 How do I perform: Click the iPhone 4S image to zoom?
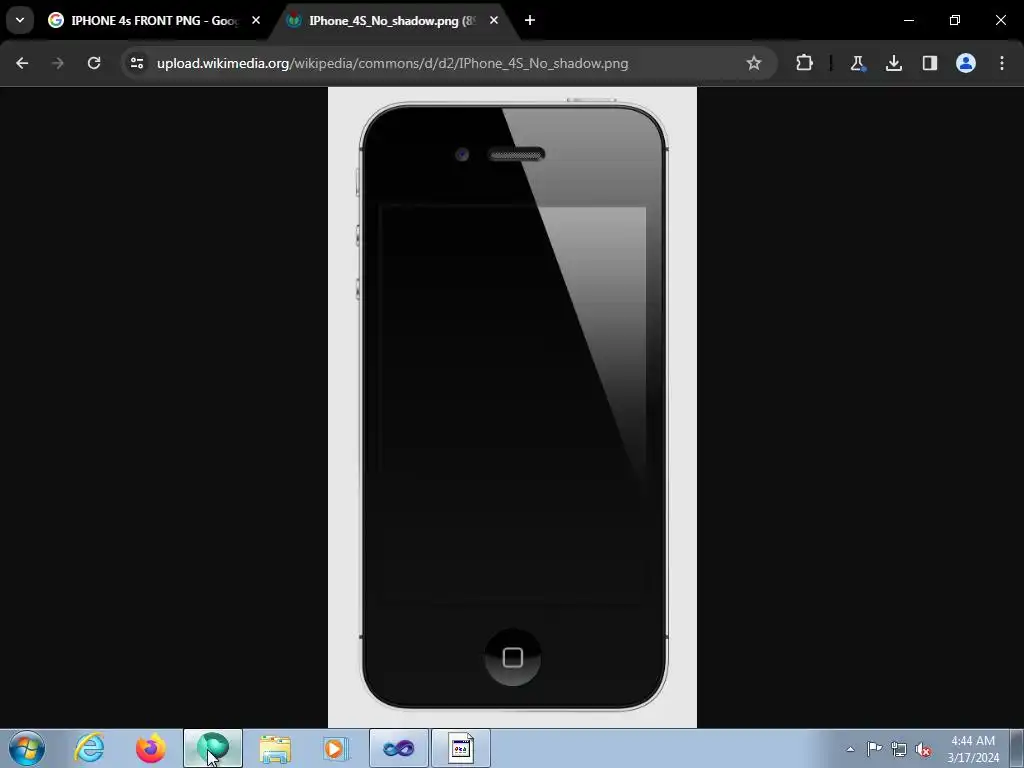(x=512, y=407)
